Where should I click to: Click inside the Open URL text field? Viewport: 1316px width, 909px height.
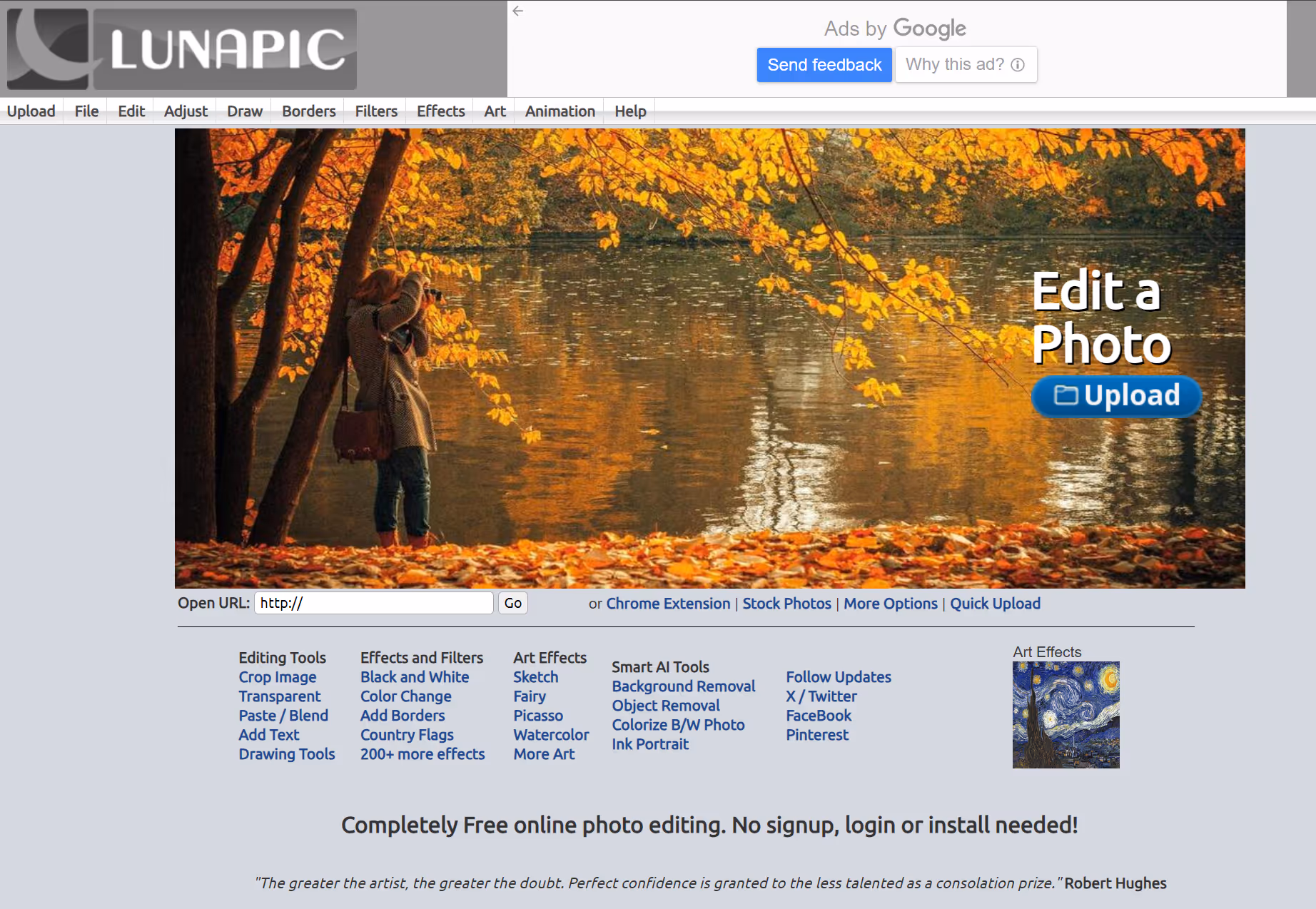pyautogui.click(x=373, y=603)
